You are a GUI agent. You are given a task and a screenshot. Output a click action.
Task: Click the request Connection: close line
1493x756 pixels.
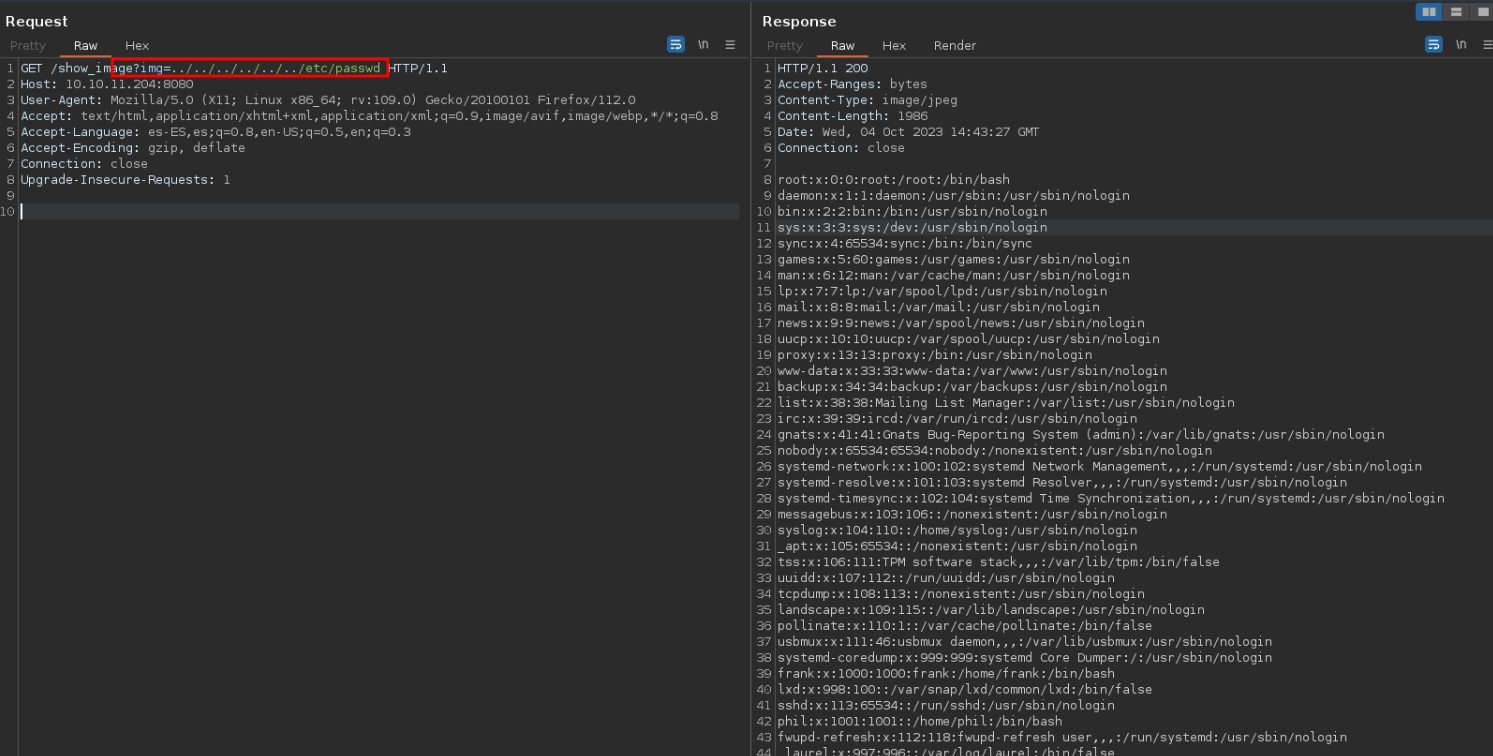click(84, 164)
